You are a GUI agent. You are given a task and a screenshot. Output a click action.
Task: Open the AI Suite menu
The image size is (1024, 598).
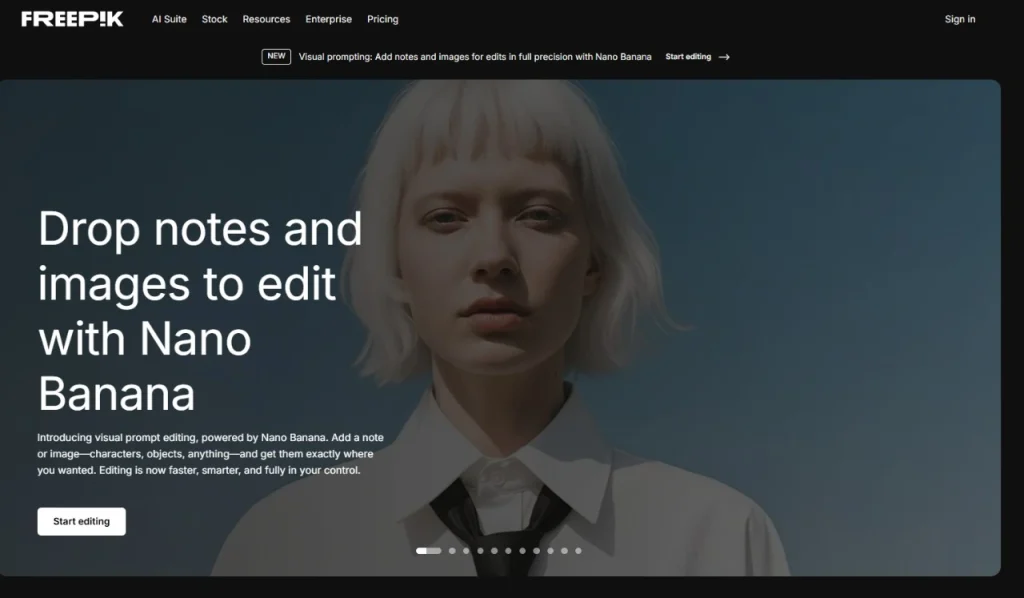169,19
